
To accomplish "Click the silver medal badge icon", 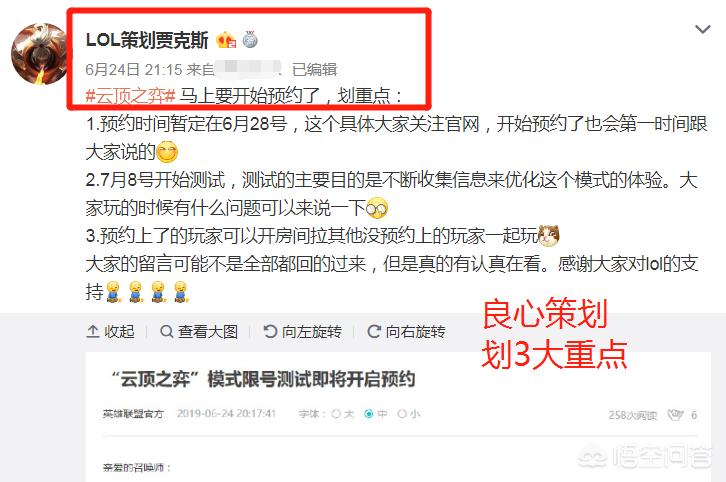I will 250,40.
